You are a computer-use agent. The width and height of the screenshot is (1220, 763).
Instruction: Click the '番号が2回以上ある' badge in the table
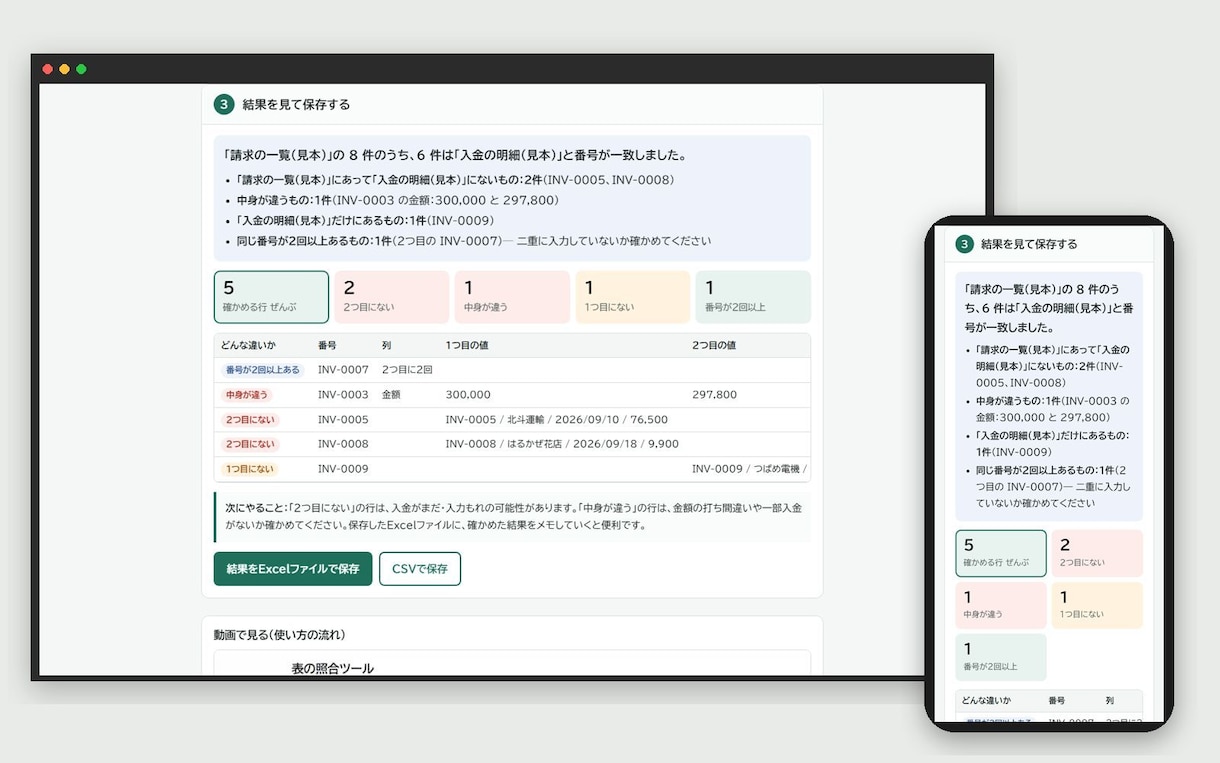(263, 370)
